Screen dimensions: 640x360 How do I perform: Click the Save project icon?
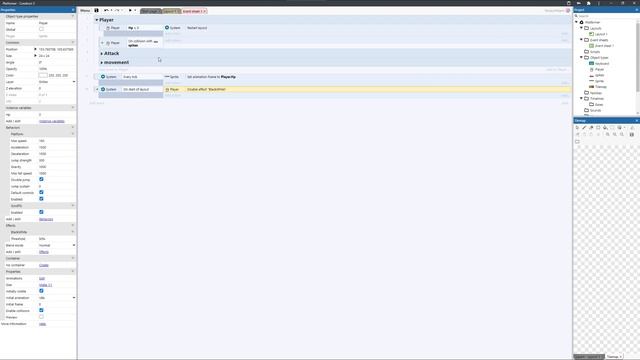tap(96, 11)
